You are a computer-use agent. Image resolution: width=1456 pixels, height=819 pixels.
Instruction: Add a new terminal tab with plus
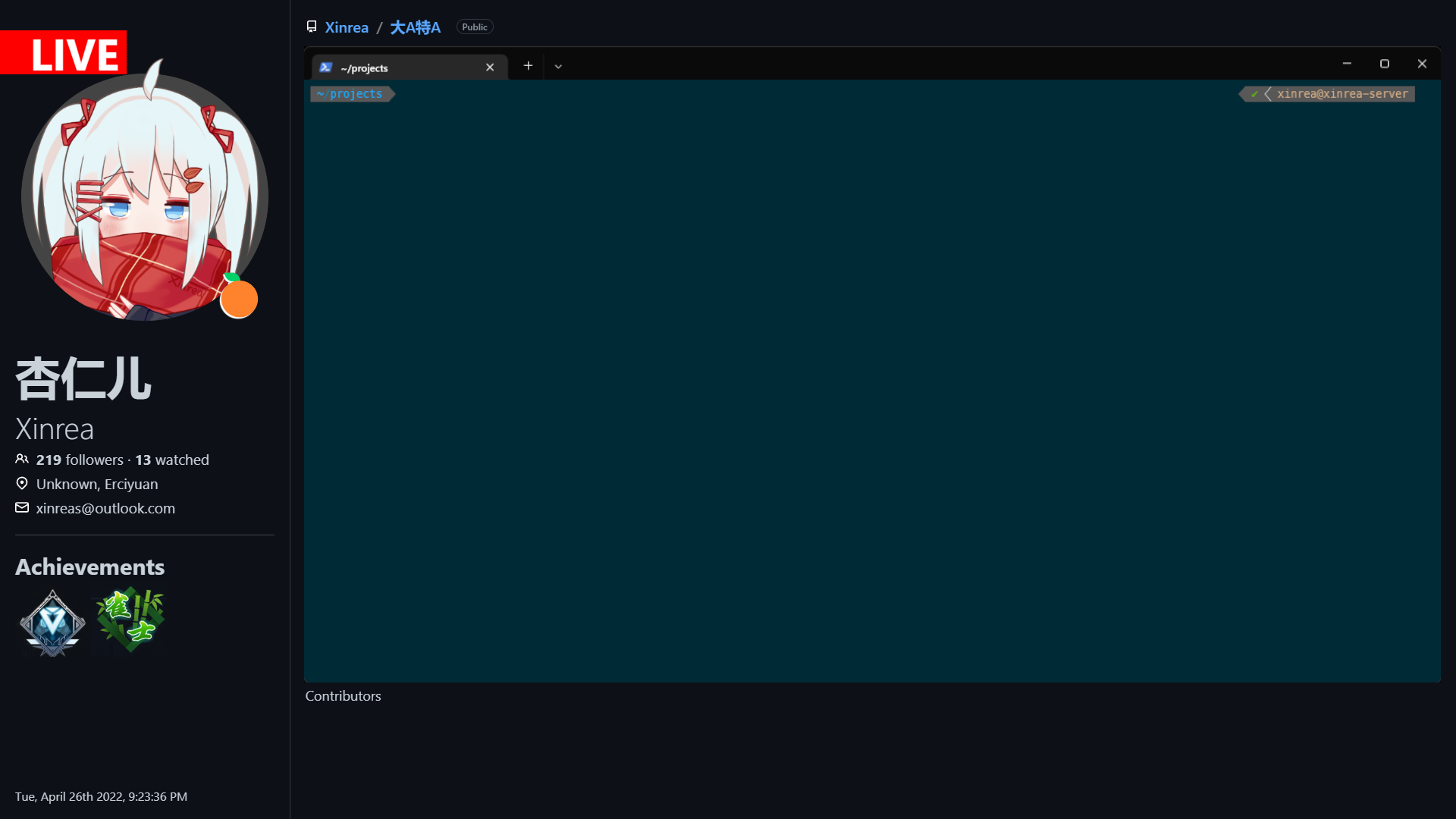[528, 66]
